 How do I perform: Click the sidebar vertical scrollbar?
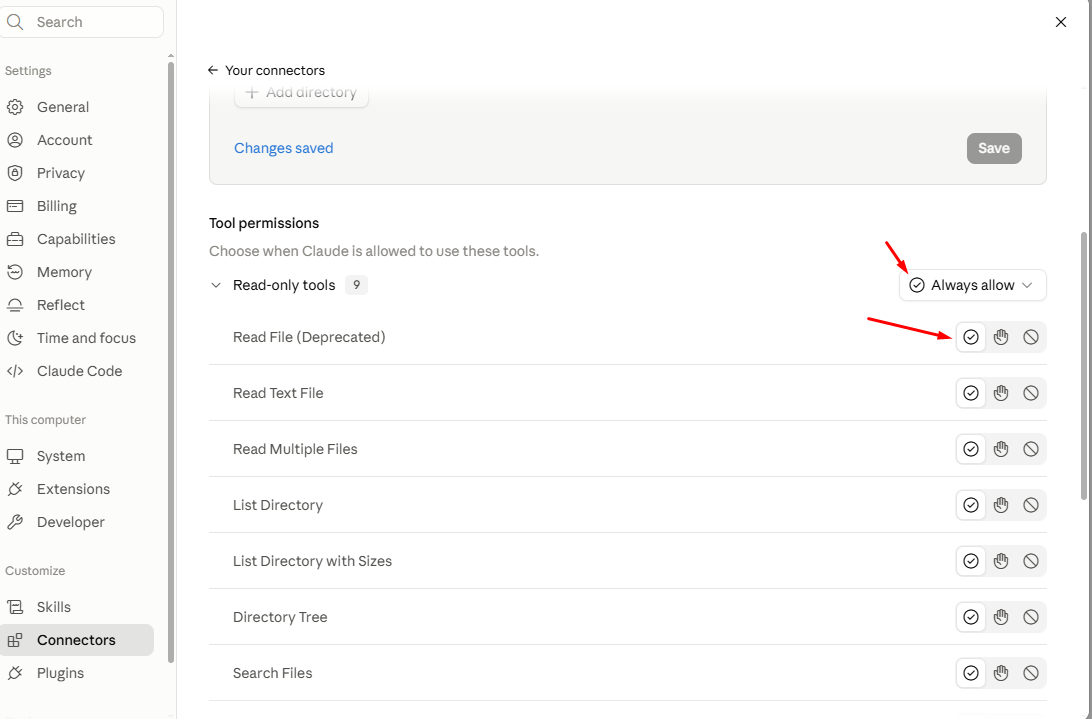point(171,362)
